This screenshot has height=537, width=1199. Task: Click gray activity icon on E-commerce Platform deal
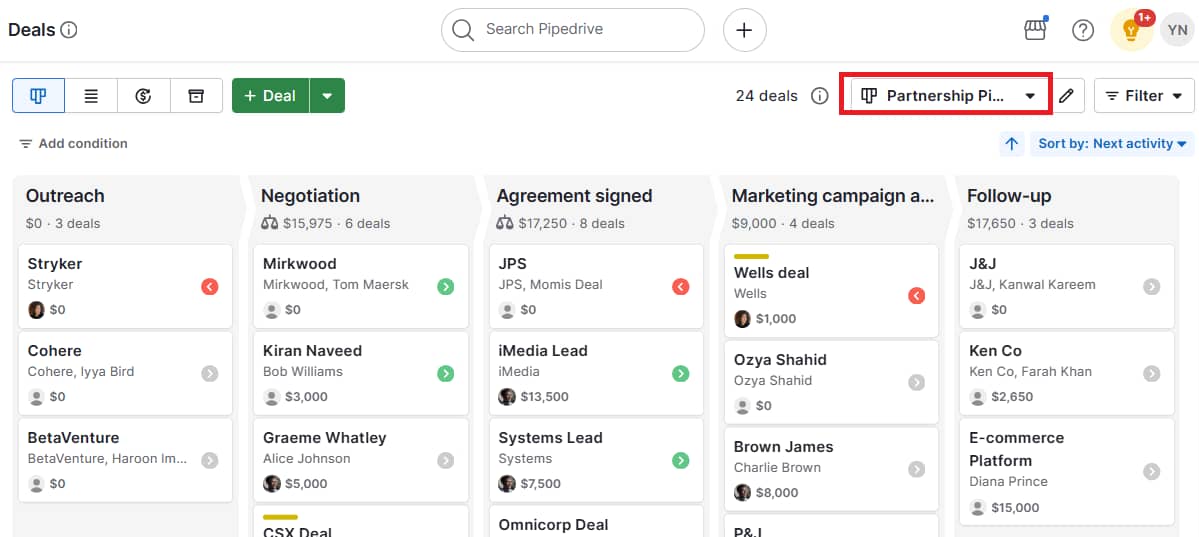pos(1152,472)
